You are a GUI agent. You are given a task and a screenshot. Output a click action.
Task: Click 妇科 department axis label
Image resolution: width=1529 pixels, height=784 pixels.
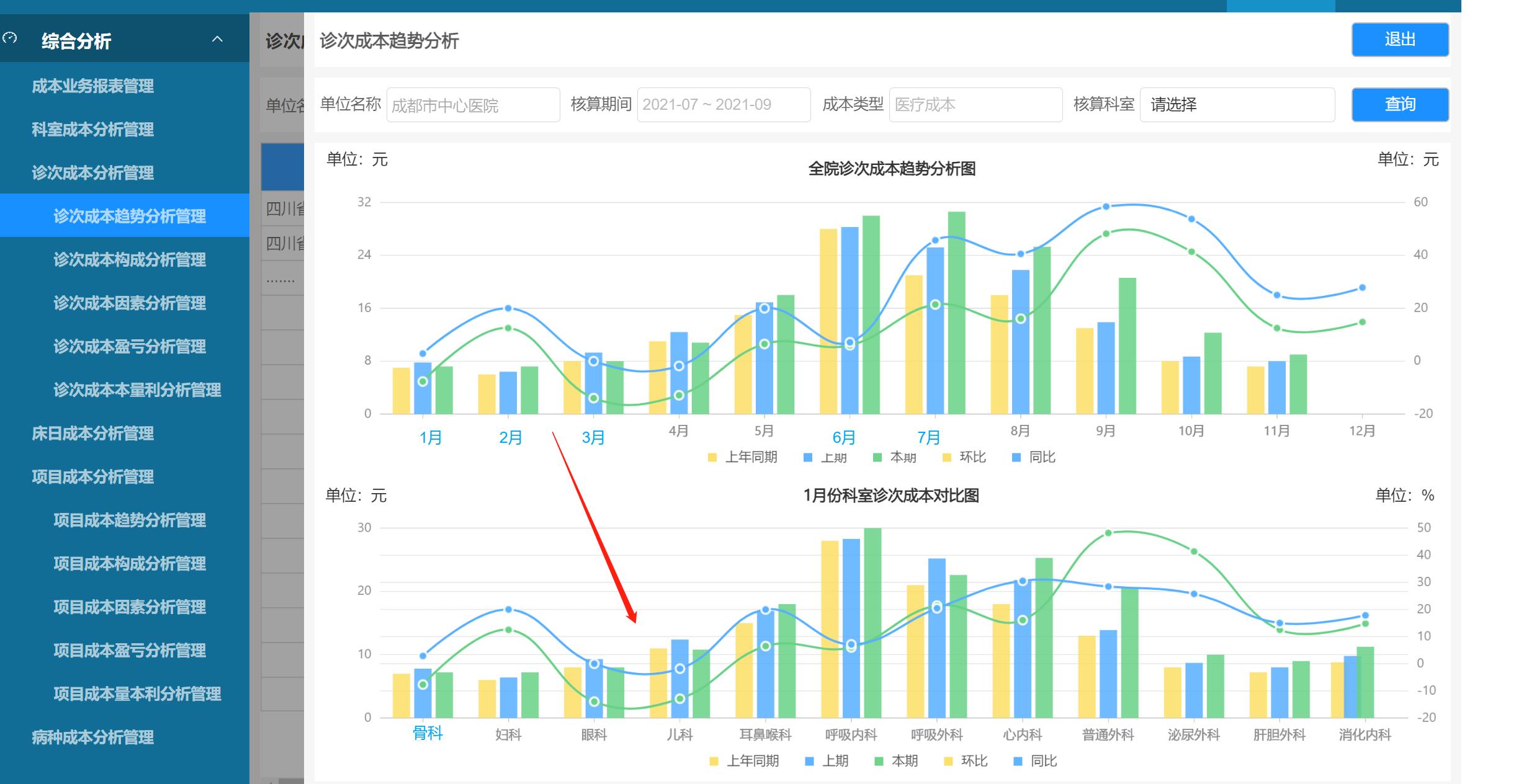[508, 735]
